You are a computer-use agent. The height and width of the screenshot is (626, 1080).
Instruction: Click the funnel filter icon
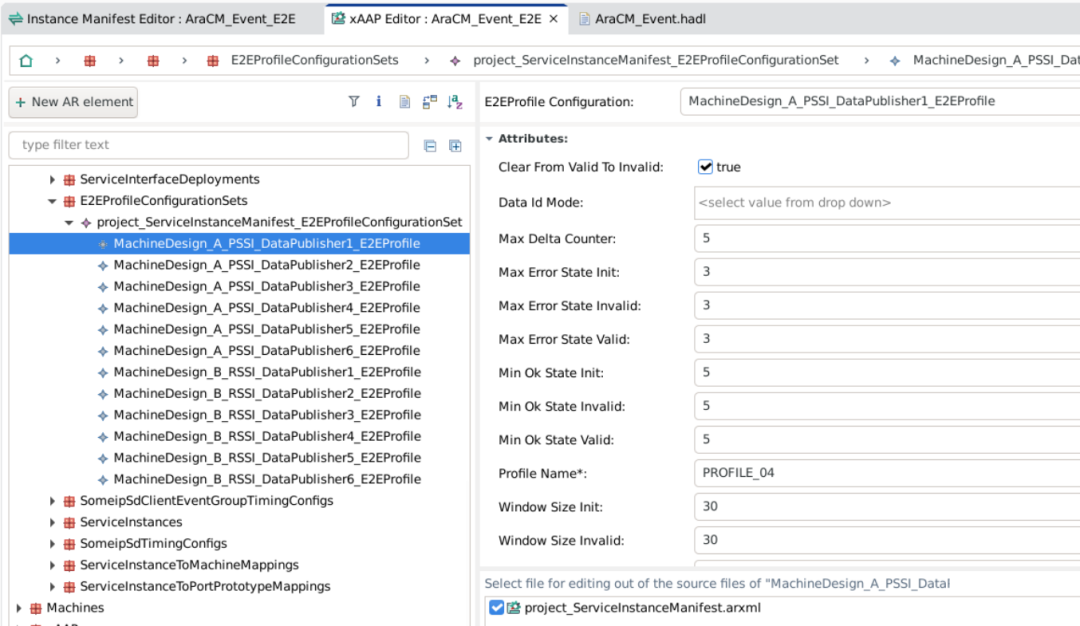coord(354,102)
